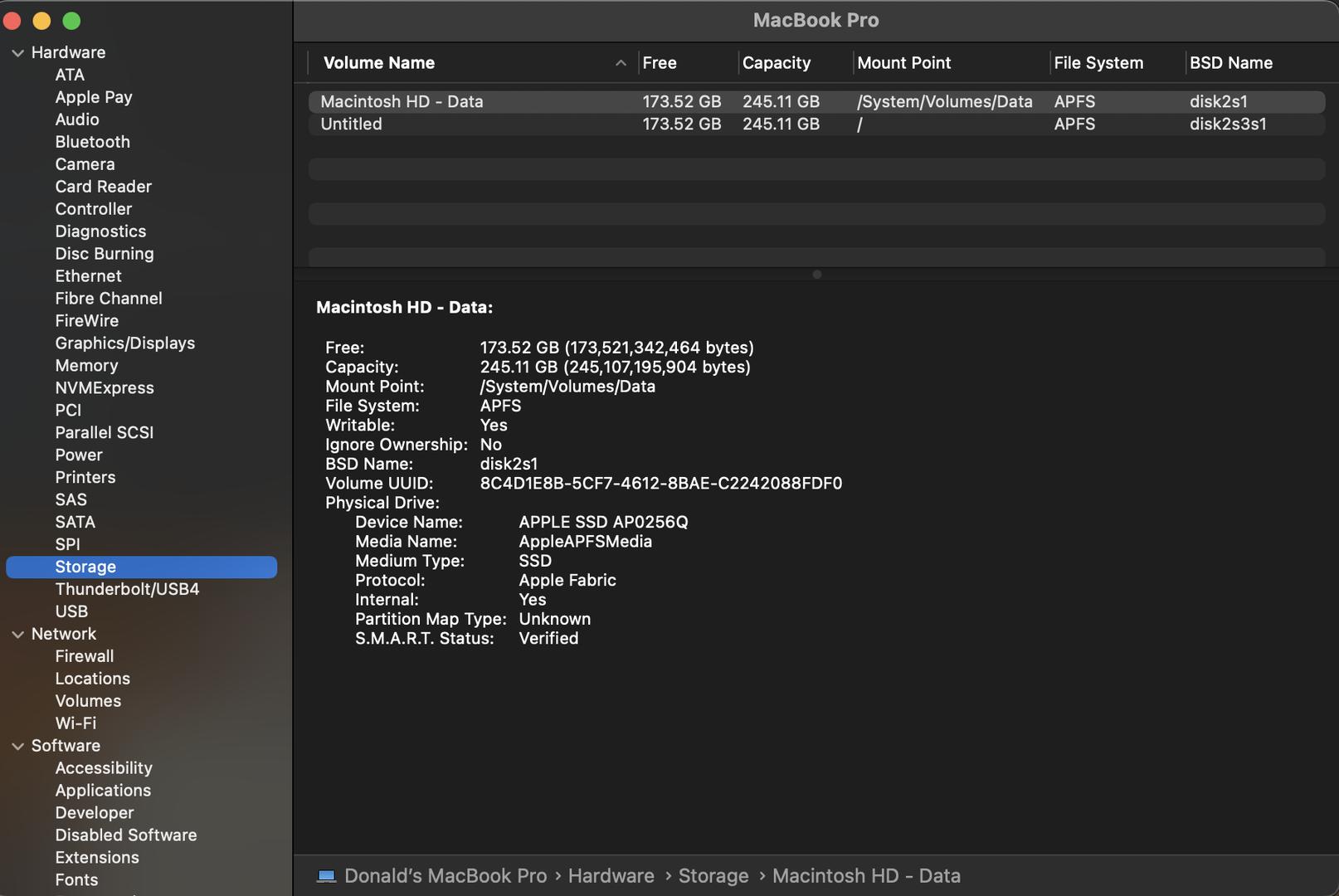The width and height of the screenshot is (1339, 896).
Task: Select Fibre Channel in the sidebar
Action: [109, 299]
